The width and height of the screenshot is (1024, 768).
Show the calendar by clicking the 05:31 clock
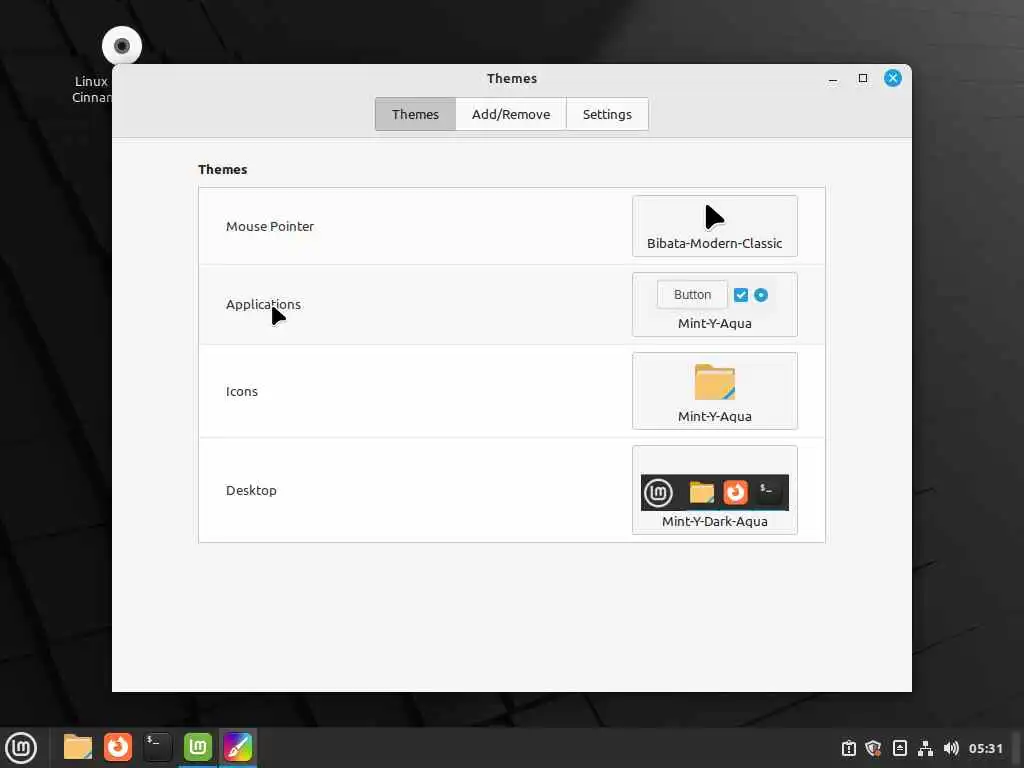click(x=985, y=748)
